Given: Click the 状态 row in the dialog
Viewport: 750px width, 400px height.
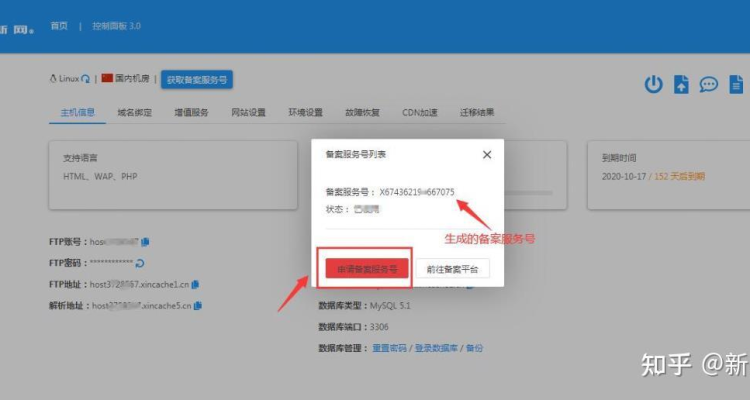Looking at the screenshot, I should click(353, 209).
